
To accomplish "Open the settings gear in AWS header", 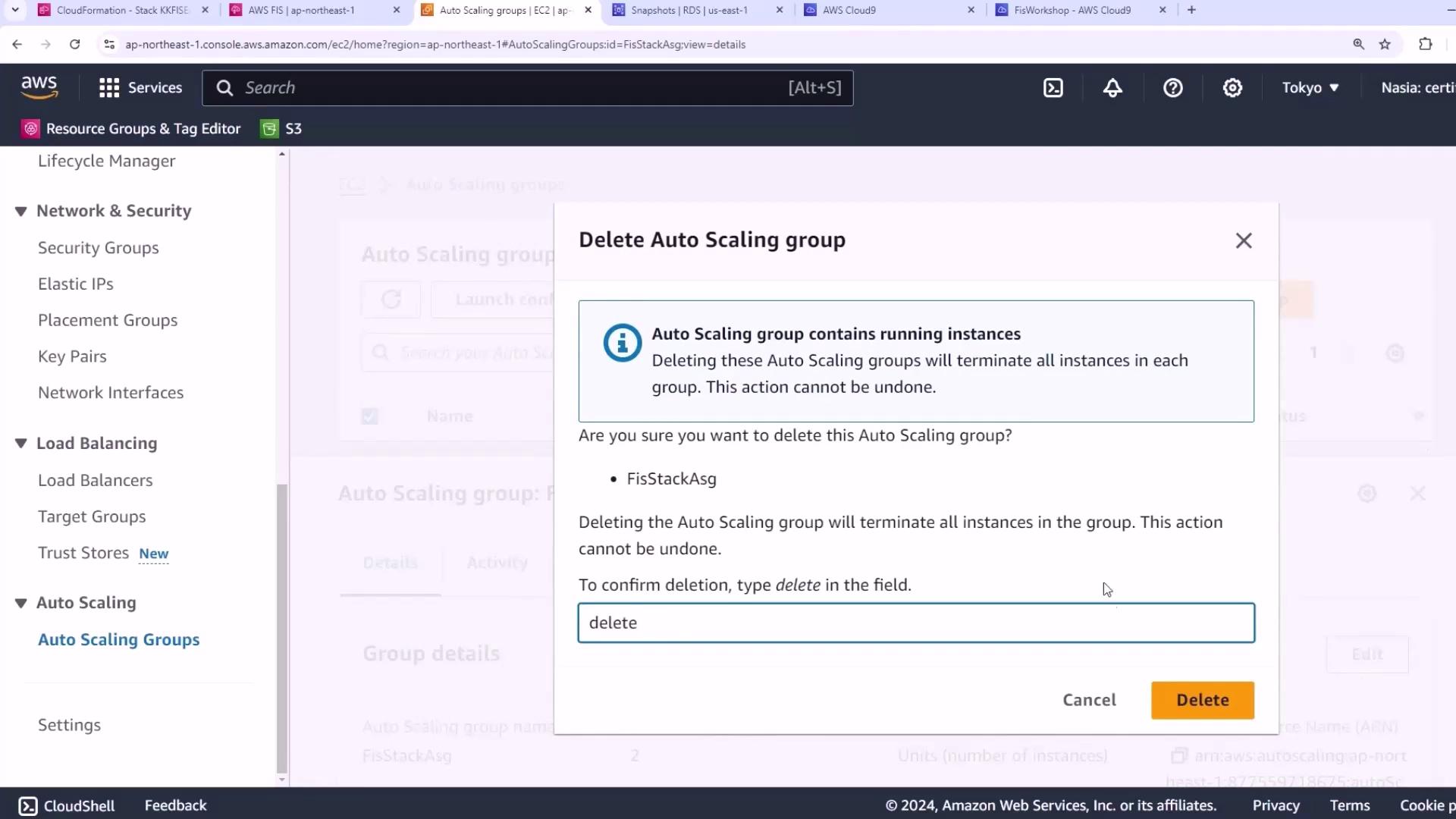I will (1232, 88).
